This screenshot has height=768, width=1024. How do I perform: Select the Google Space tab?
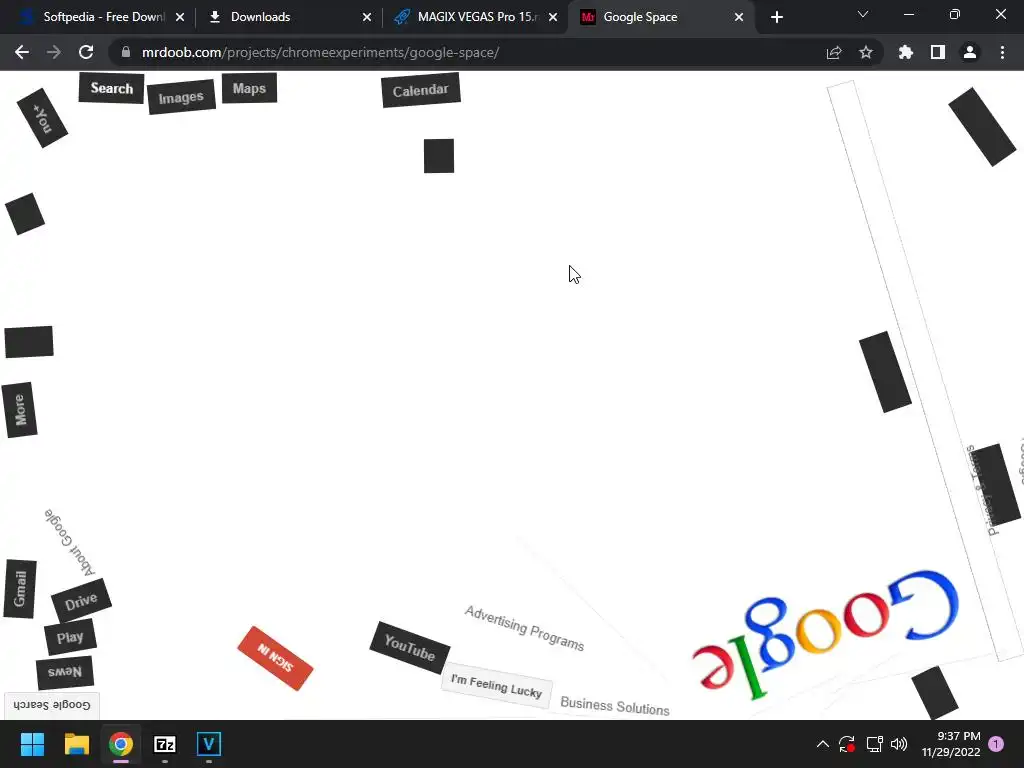point(661,17)
